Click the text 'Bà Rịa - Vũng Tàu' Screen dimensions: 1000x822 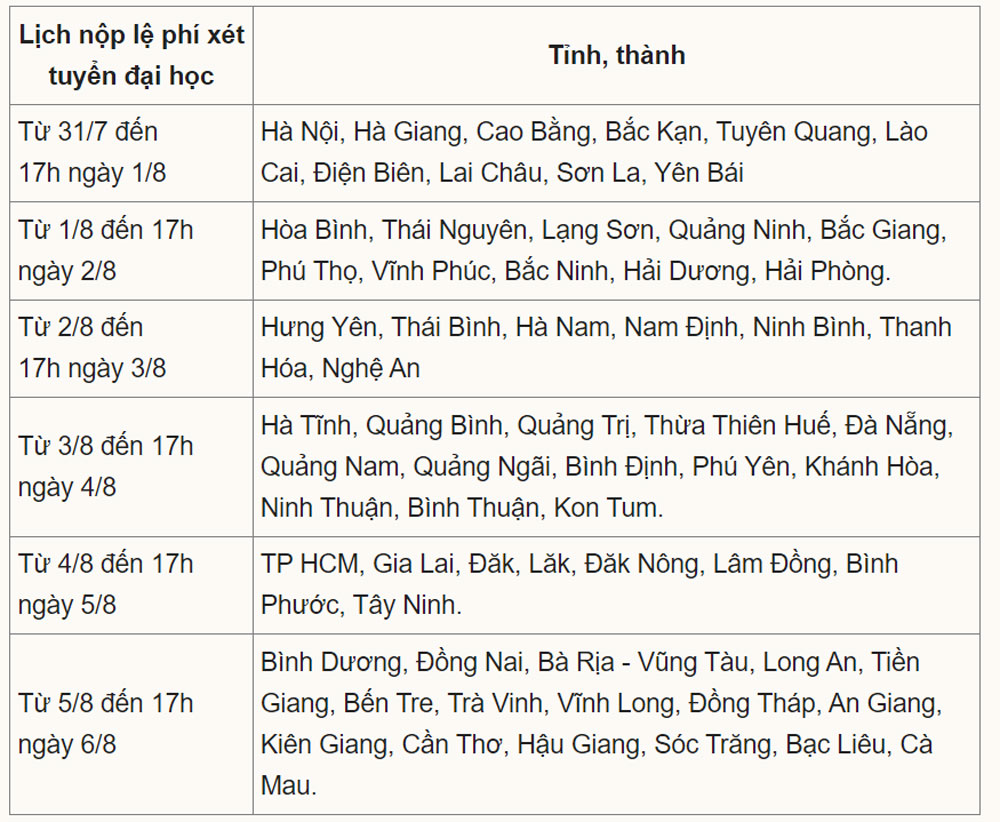coord(643,663)
